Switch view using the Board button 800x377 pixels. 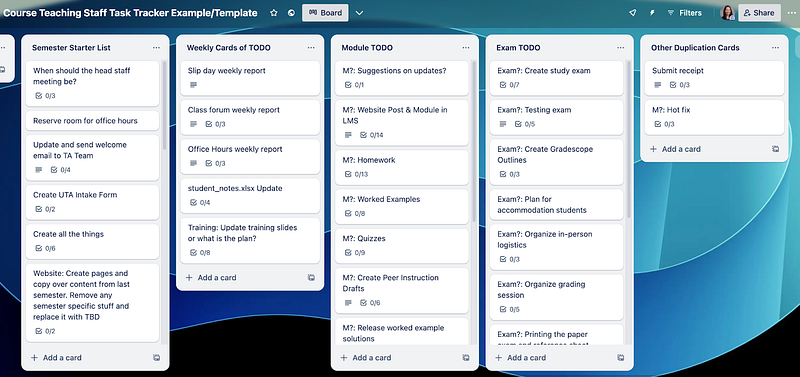325,13
